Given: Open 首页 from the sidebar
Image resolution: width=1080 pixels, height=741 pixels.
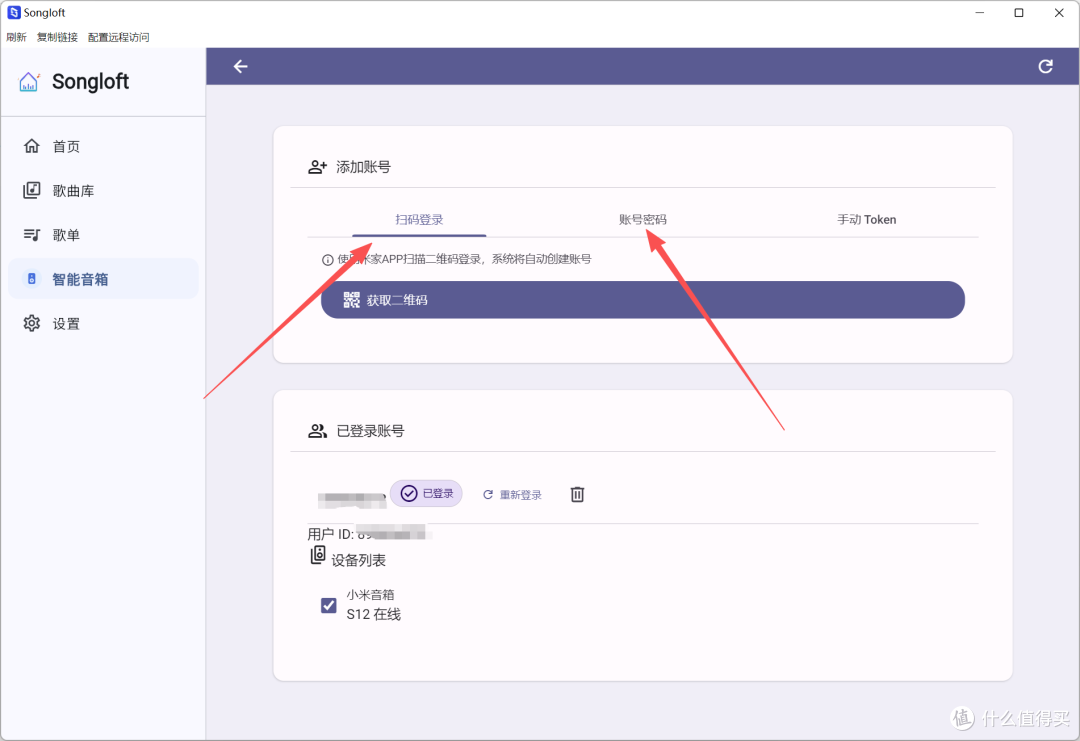Looking at the screenshot, I should coord(103,147).
